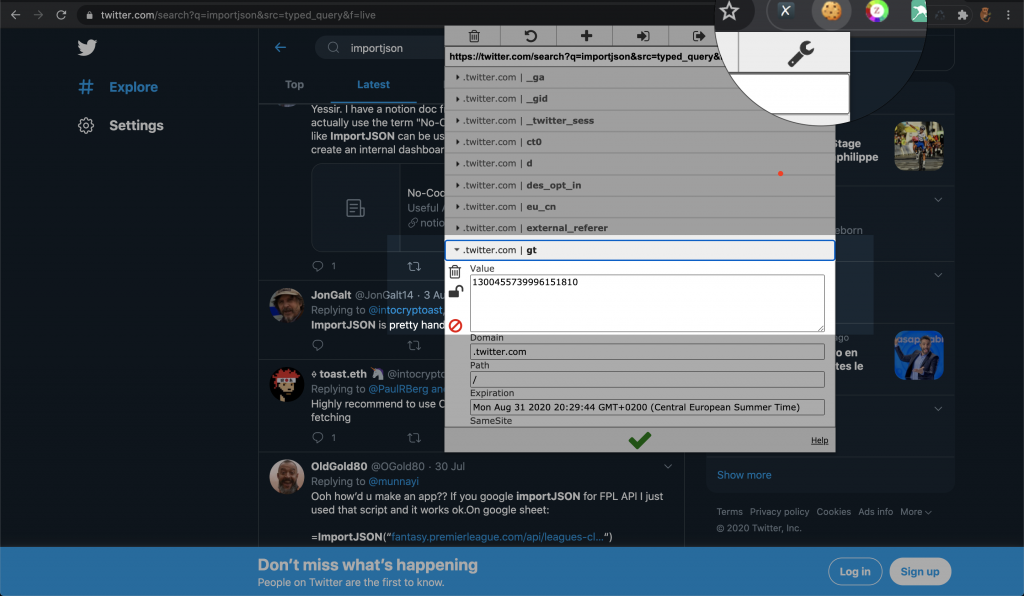Reload the page in the browser
The width and height of the screenshot is (1024, 596).
[x=61, y=14]
